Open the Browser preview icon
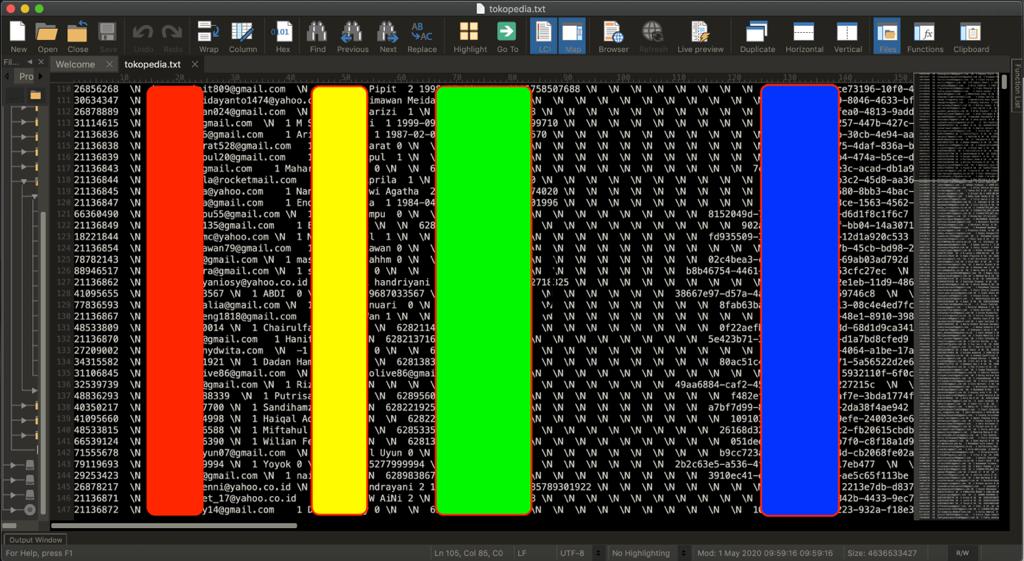The width and height of the screenshot is (1024, 561). (613, 35)
